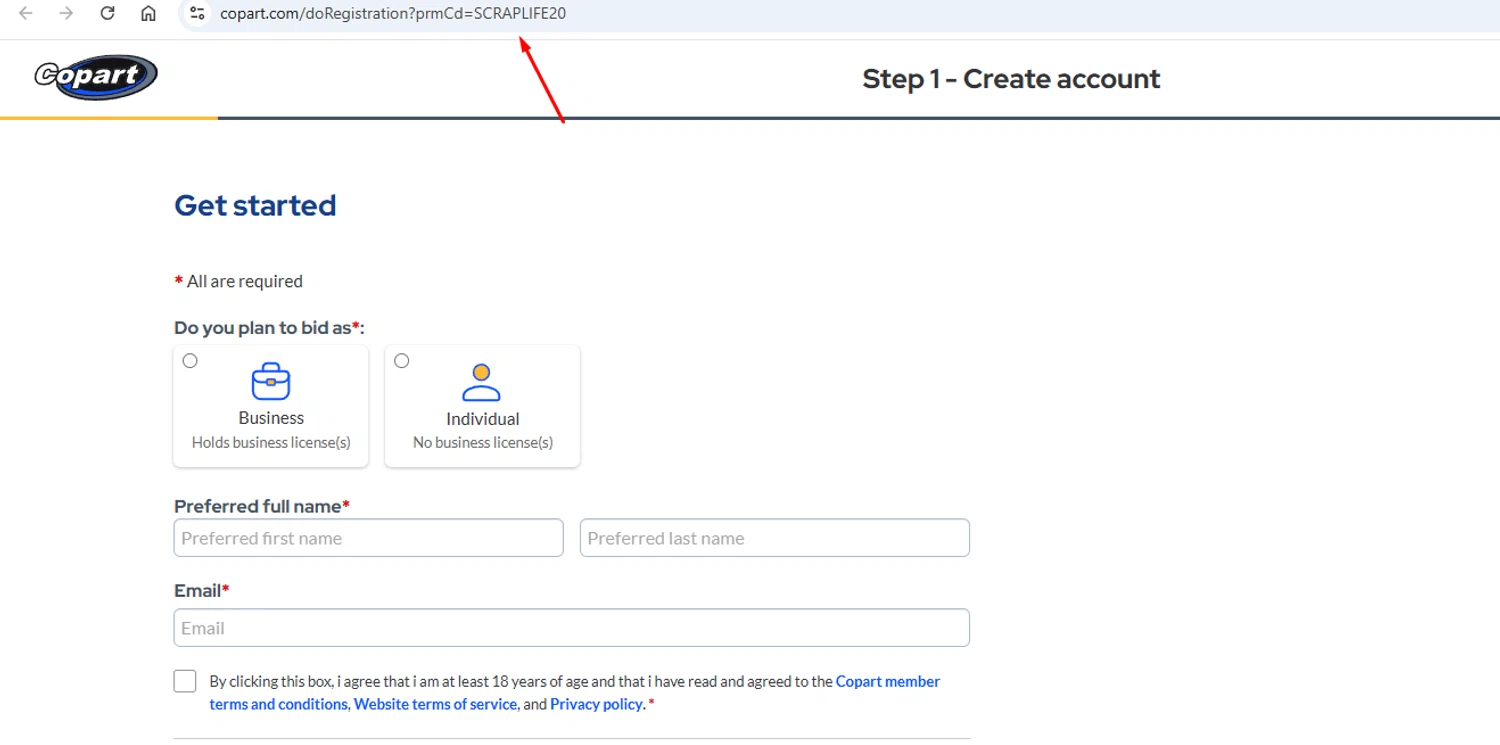Screen dimensions: 1500x745
Task: Click the 'Holds business license(s)' text
Action: click(271, 442)
